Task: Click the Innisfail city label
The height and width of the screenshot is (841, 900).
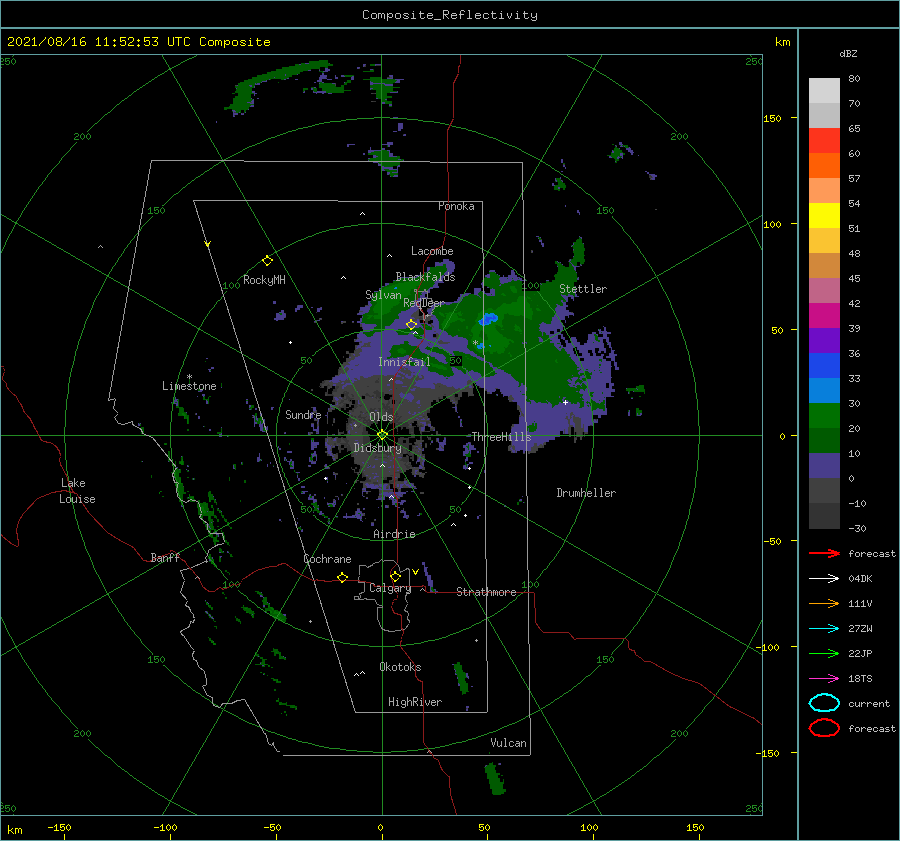Action: tap(404, 362)
